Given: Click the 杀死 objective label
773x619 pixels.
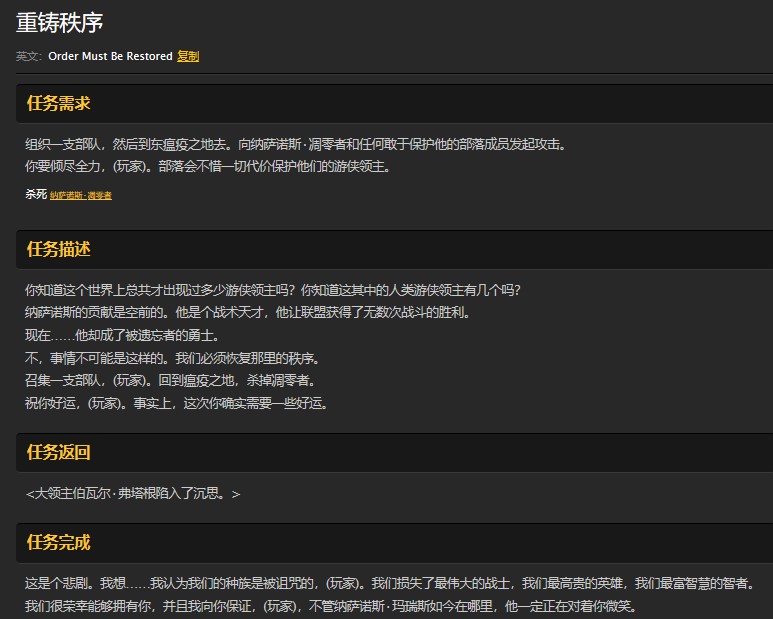Looking at the screenshot, I should pos(36,194).
